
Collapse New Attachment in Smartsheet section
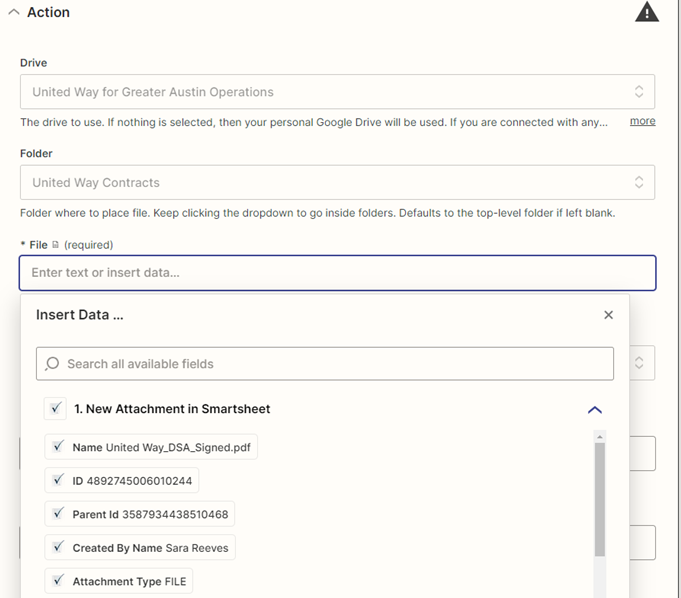pos(595,410)
